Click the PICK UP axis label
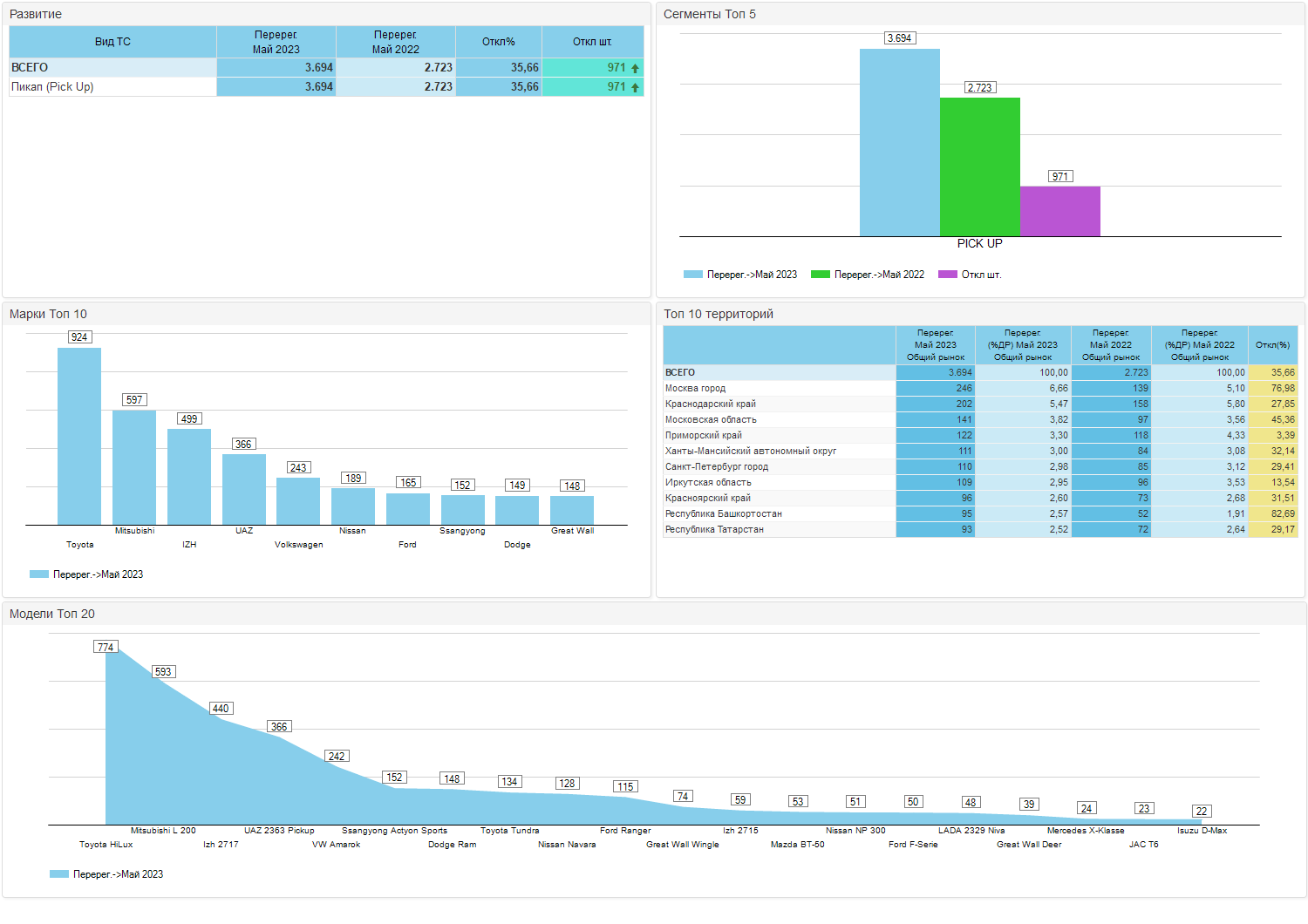 click(980, 244)
